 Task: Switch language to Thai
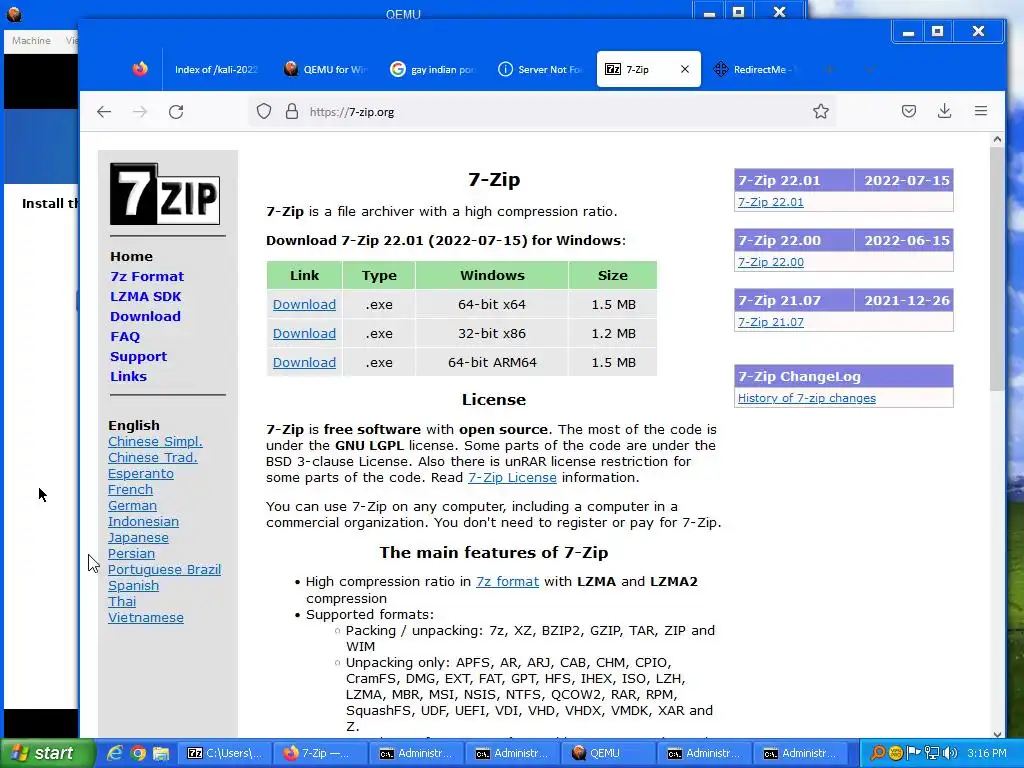click(x=122, y=601)
